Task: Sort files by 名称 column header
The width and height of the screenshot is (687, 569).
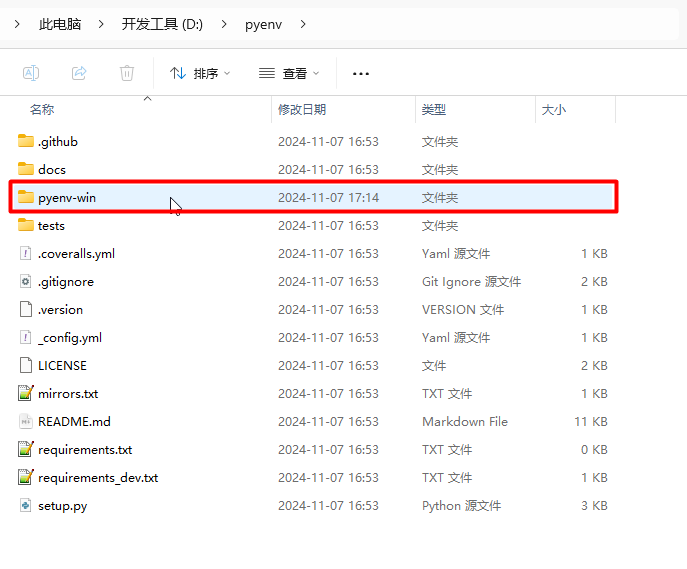Action: (42, 109)
